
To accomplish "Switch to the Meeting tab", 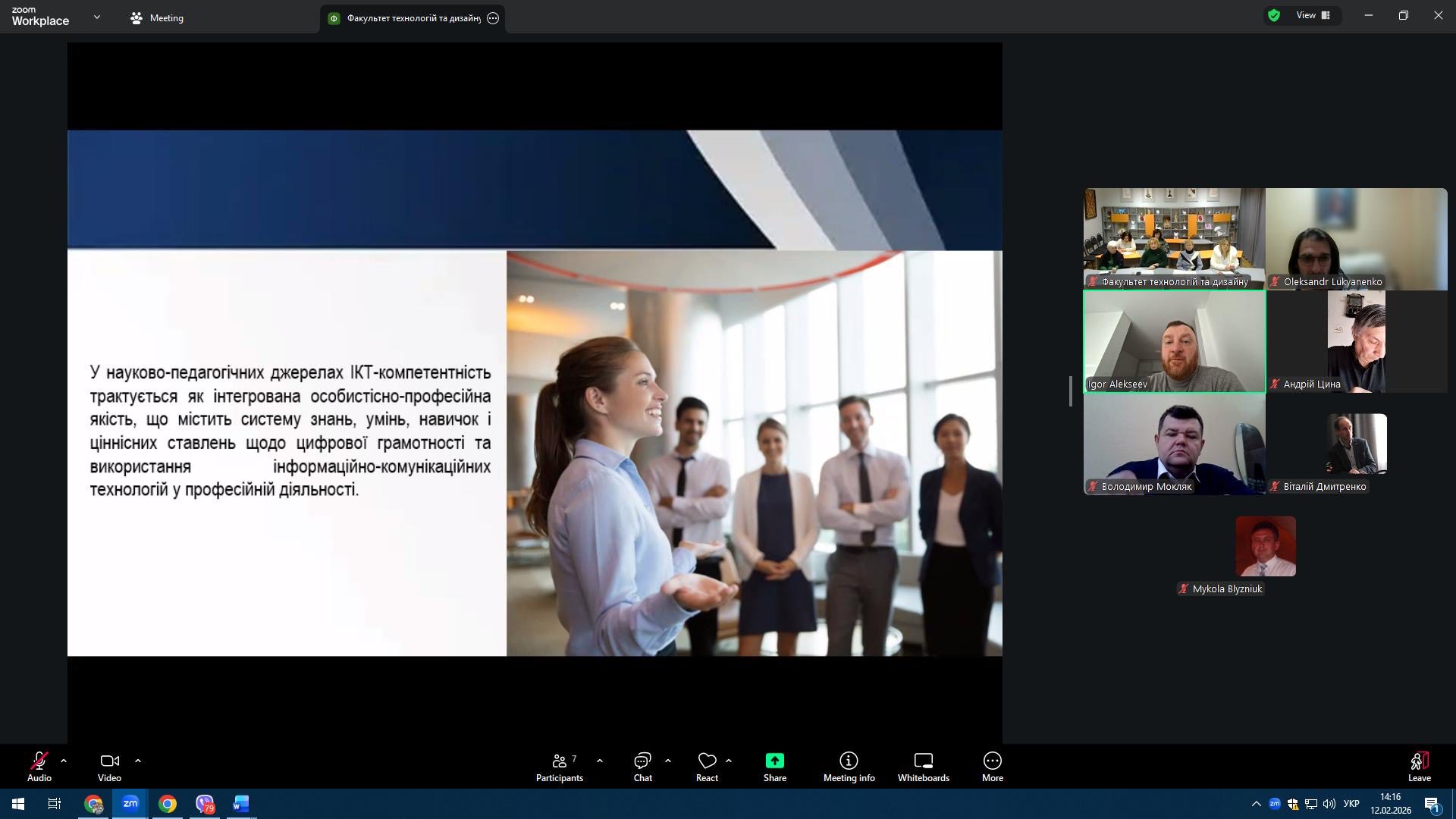I will [157, 18].
